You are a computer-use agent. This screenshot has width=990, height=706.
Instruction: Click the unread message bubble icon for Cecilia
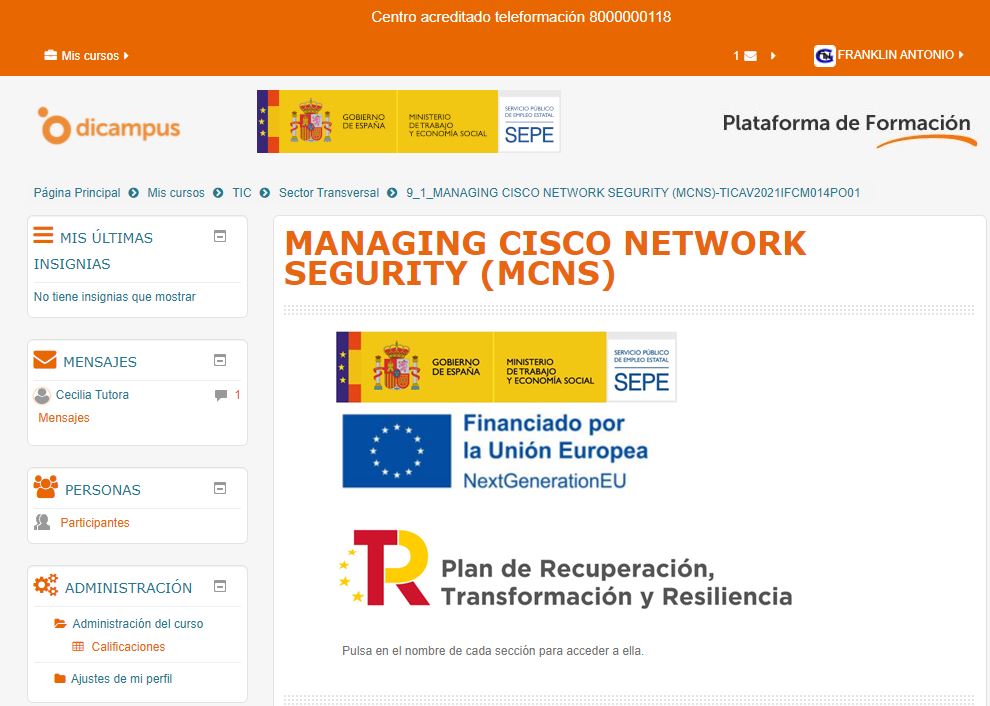[x=220, y=395]
